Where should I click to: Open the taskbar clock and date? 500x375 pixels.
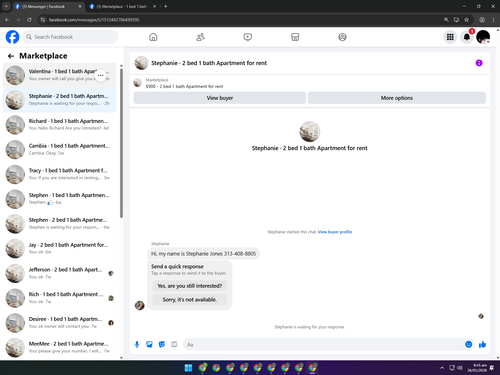[477, 368]
